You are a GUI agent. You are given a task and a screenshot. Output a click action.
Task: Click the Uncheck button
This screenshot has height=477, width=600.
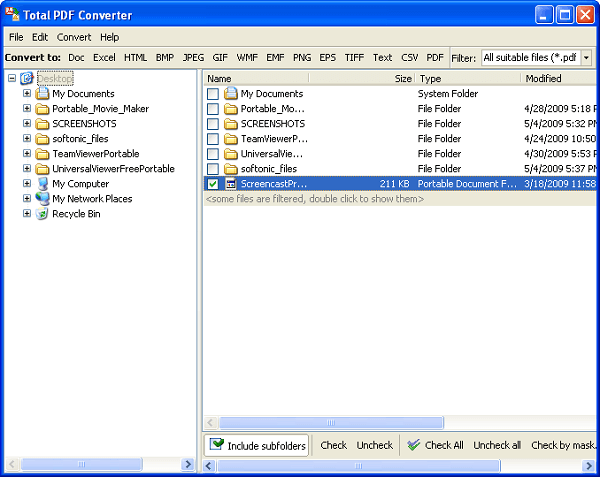click(x=375, y=445)
